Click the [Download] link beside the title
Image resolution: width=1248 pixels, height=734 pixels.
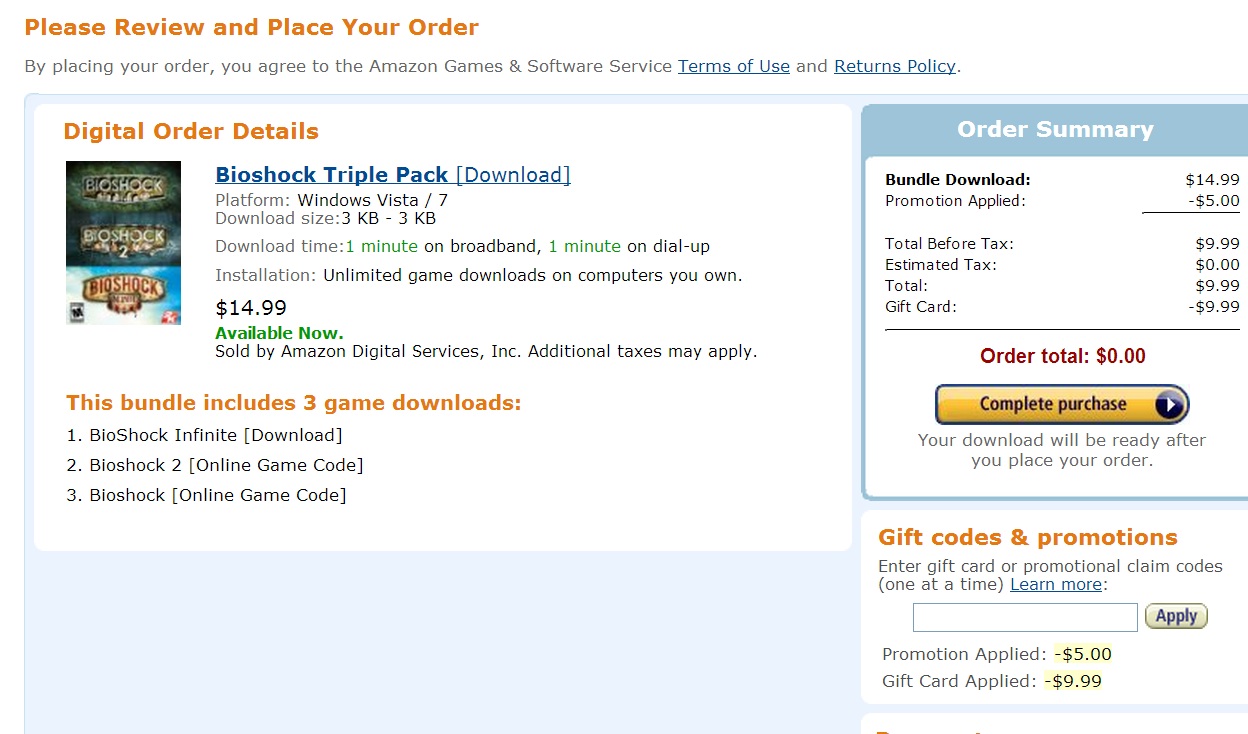pos(513,175)
